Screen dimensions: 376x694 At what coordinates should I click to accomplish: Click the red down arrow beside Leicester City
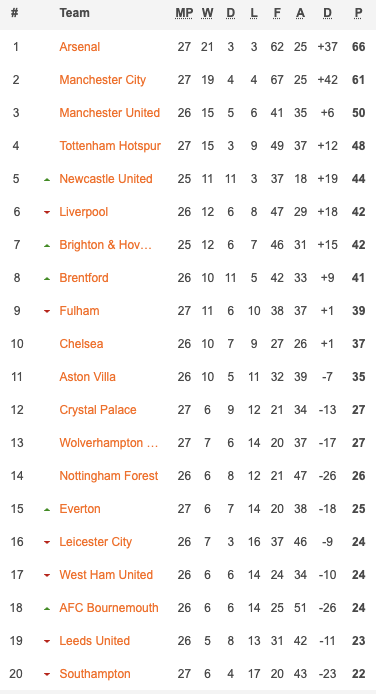click(47, 543)
